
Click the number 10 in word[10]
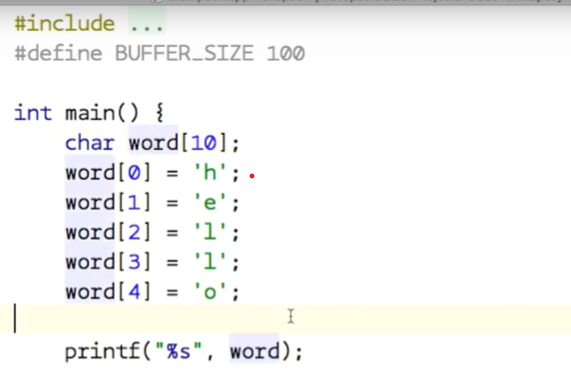[204, 142]
